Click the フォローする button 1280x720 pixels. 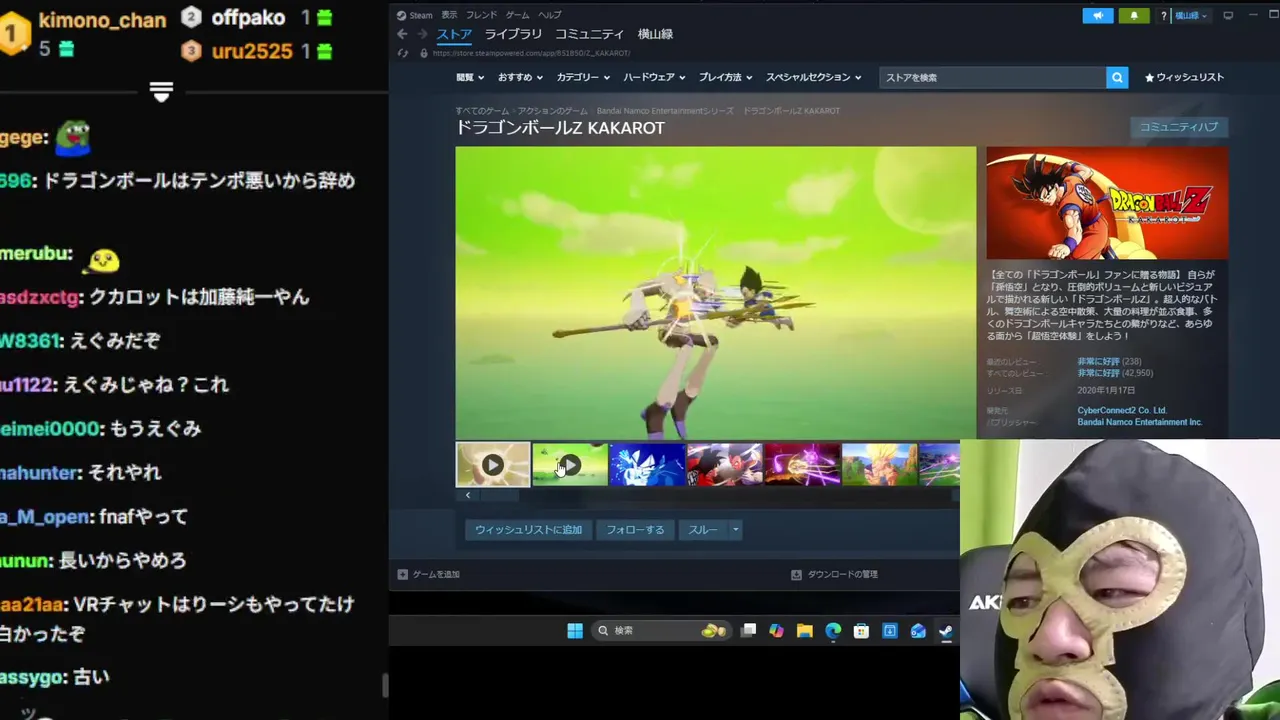(635, 530)
